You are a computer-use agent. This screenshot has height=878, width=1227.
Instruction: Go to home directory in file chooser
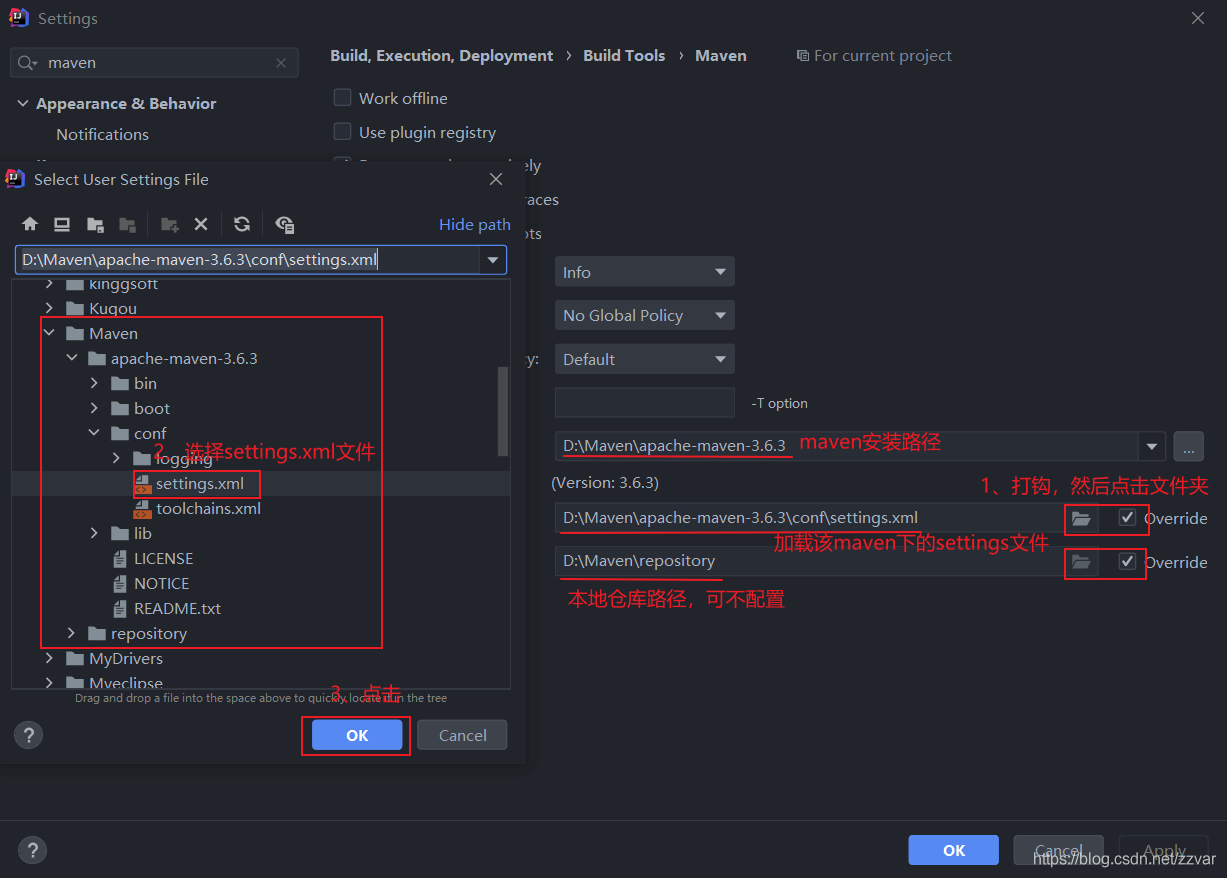tap(30, 224)
